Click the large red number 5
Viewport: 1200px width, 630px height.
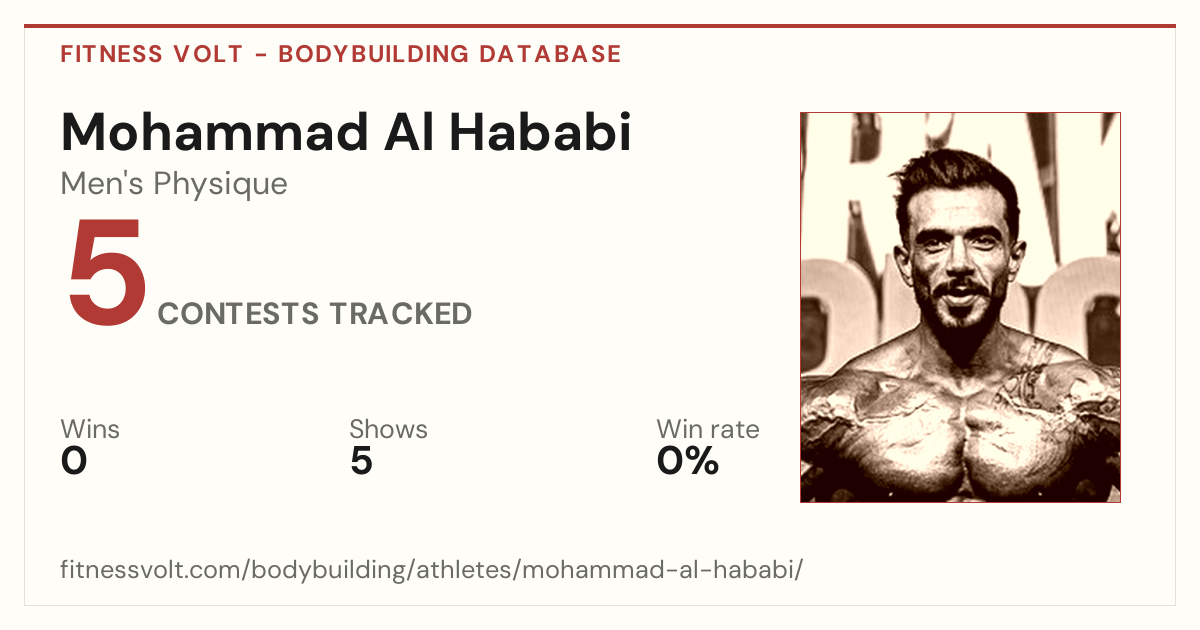[107, 272]
